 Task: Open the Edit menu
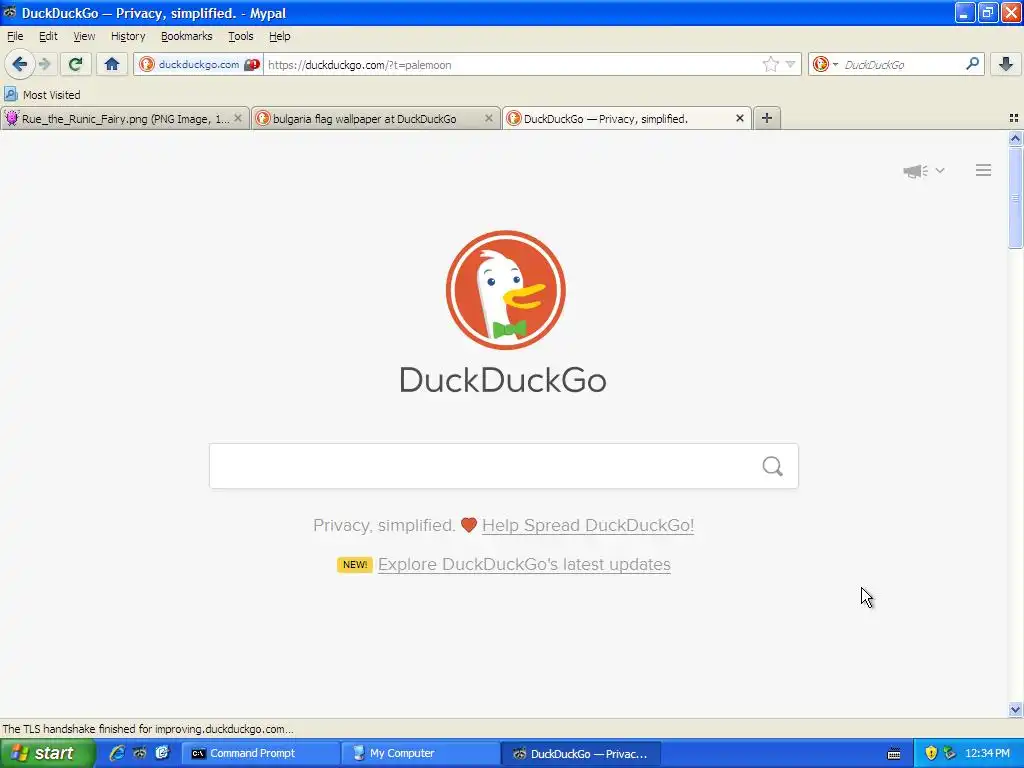[x=48, y=36]
